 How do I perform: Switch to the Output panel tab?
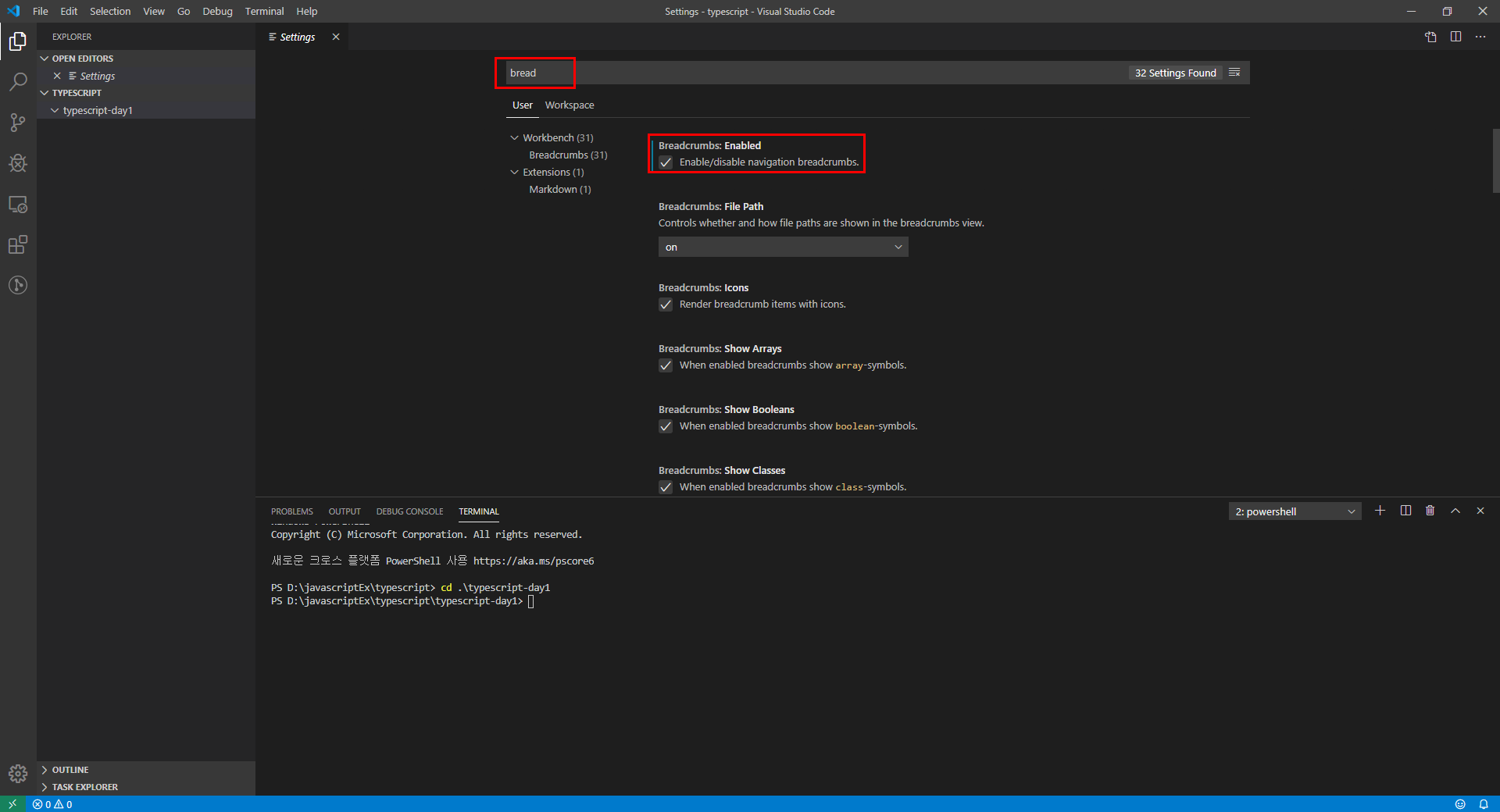(x=345, y=511)
